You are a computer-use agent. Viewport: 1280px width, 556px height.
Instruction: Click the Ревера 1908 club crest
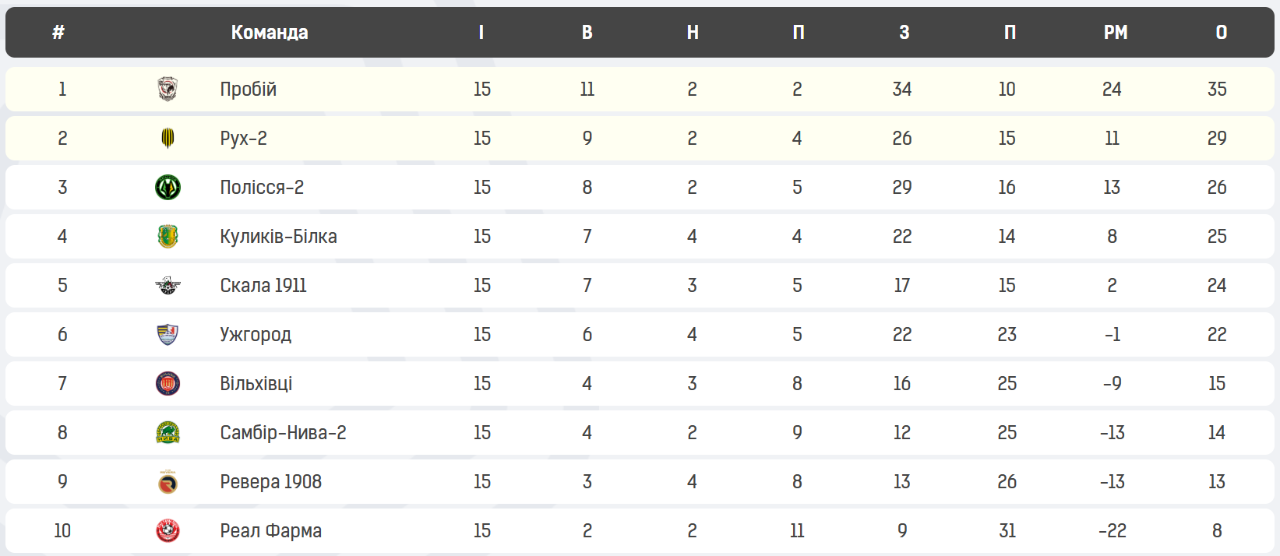tap(168, 481)
